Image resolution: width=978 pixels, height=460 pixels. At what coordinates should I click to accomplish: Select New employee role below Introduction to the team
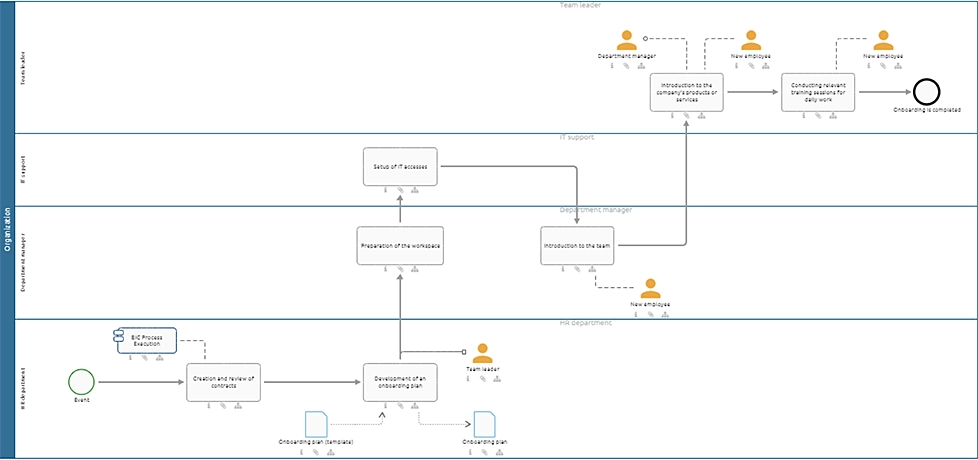pos(650,289)
